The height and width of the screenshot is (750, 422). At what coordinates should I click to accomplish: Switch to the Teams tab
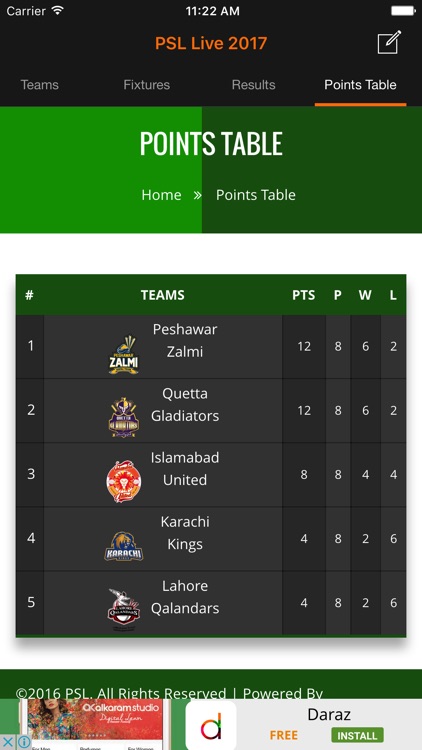click(39, 85)
